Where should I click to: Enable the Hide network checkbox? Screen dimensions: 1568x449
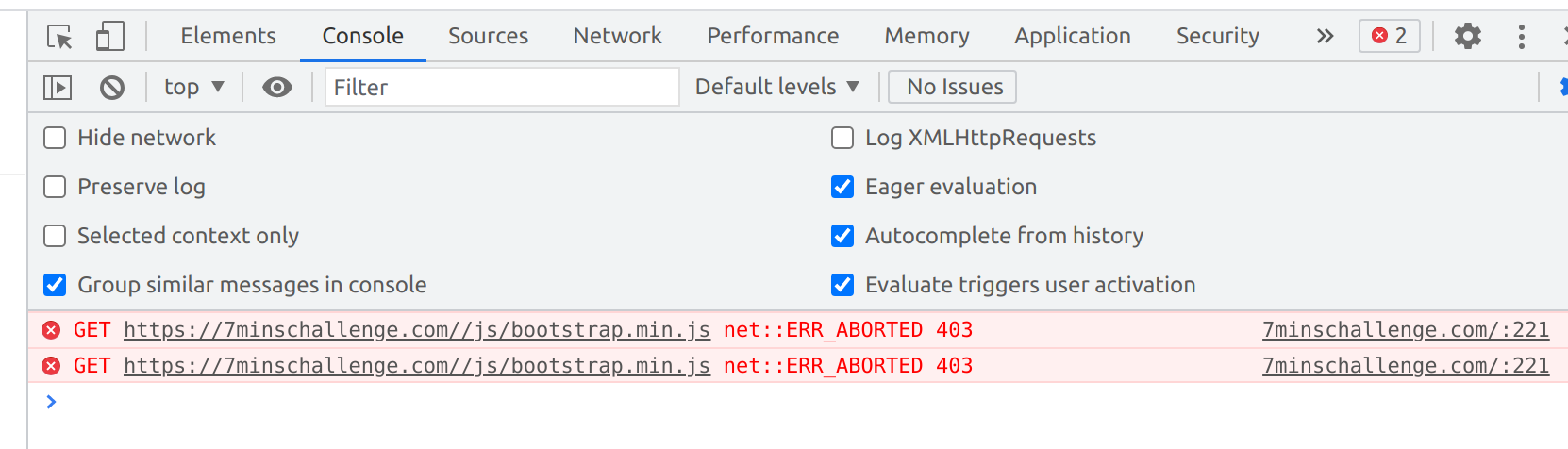(x=56, y=138)
